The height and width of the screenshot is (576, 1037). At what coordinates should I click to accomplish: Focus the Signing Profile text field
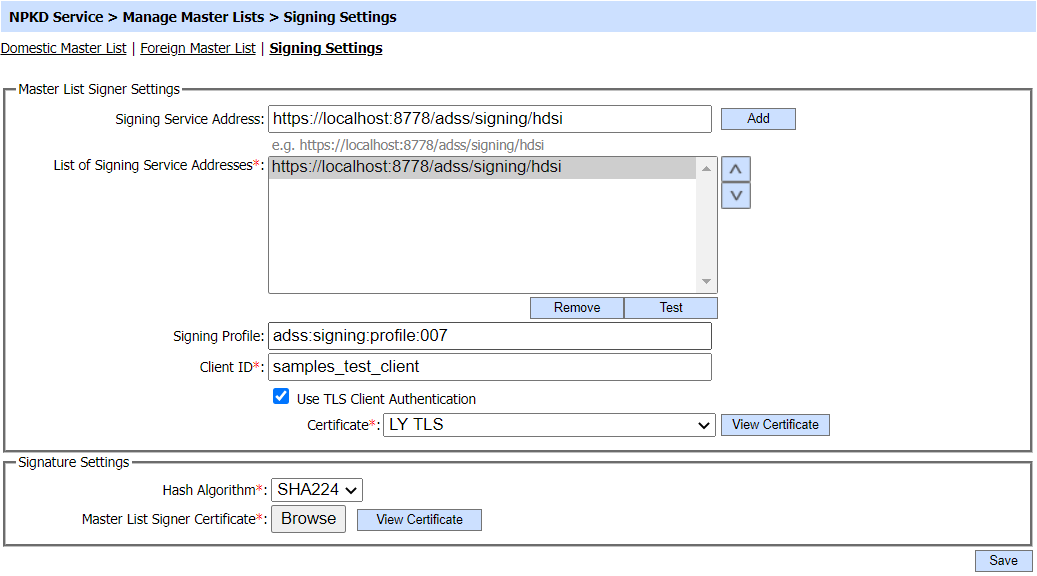(490, 336)
